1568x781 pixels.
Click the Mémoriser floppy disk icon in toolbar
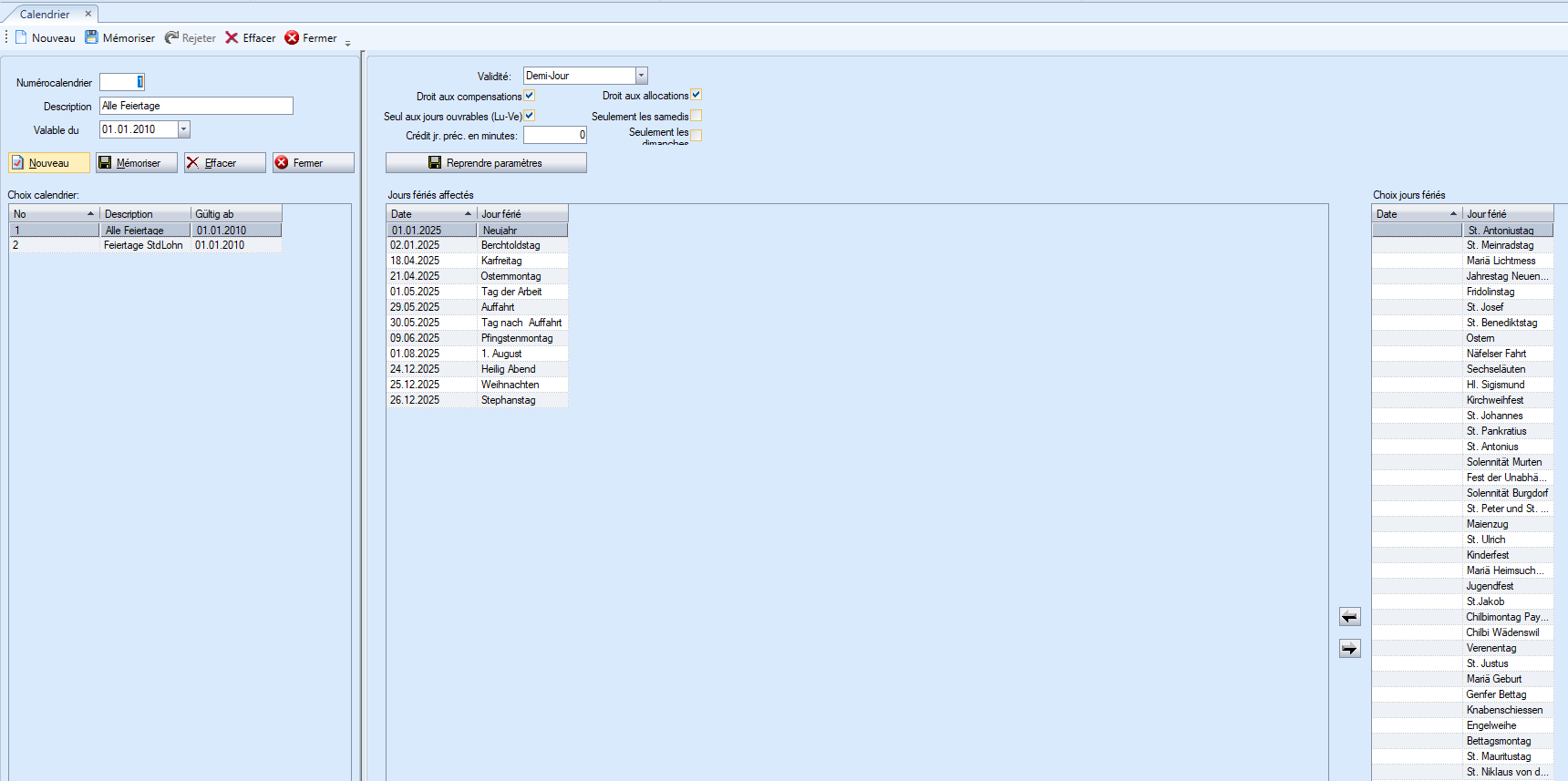coord(91,37)
